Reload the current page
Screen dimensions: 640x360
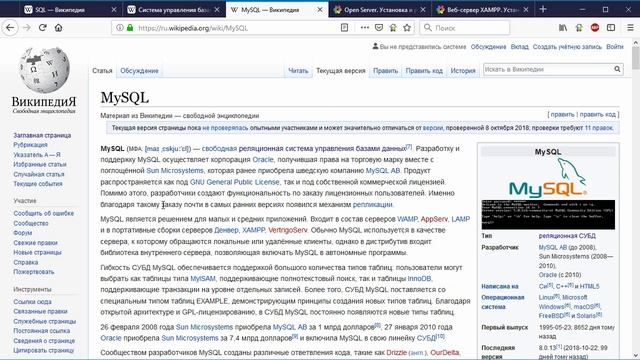[42, 28]
